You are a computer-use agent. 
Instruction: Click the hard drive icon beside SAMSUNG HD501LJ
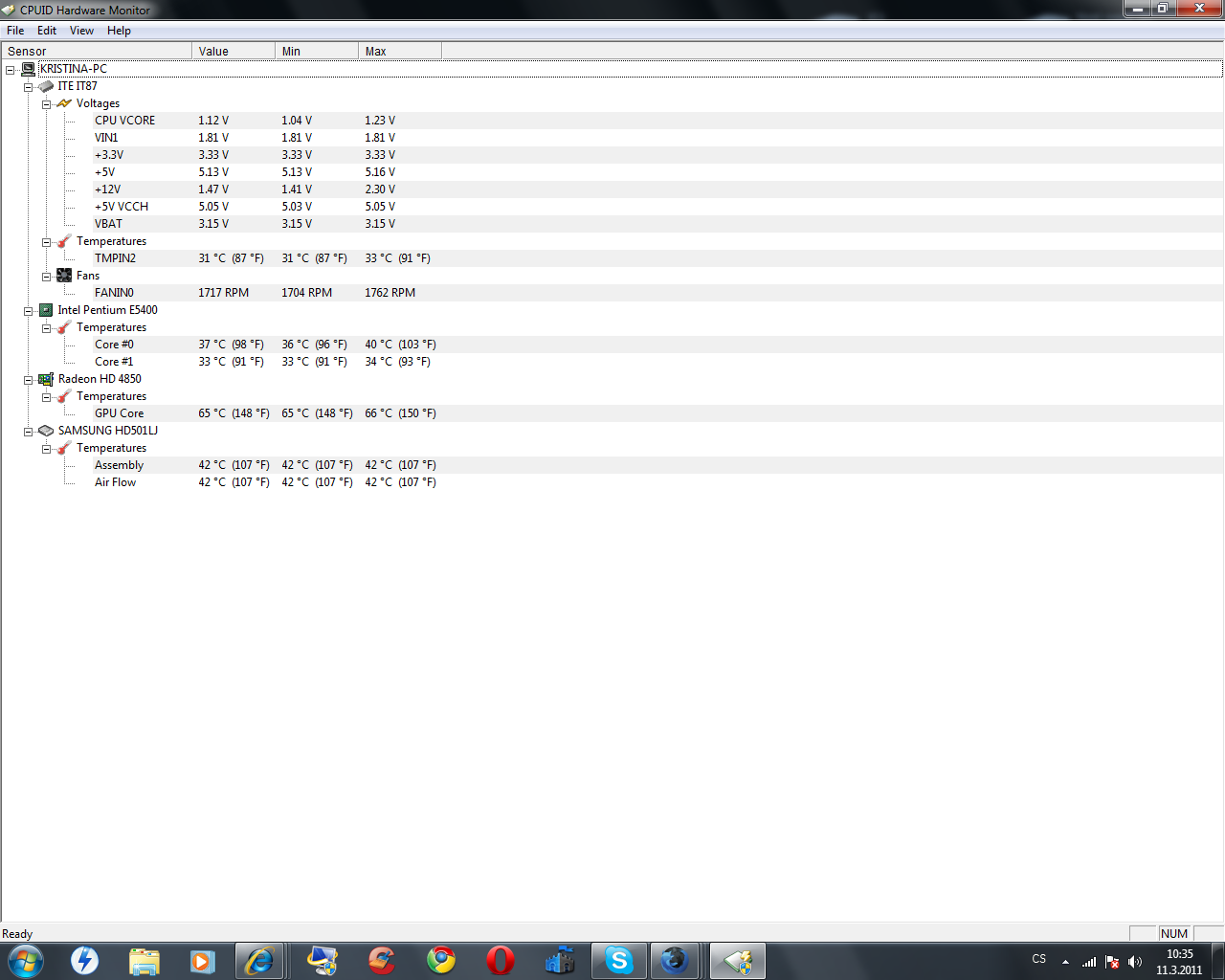coord(46,431)
